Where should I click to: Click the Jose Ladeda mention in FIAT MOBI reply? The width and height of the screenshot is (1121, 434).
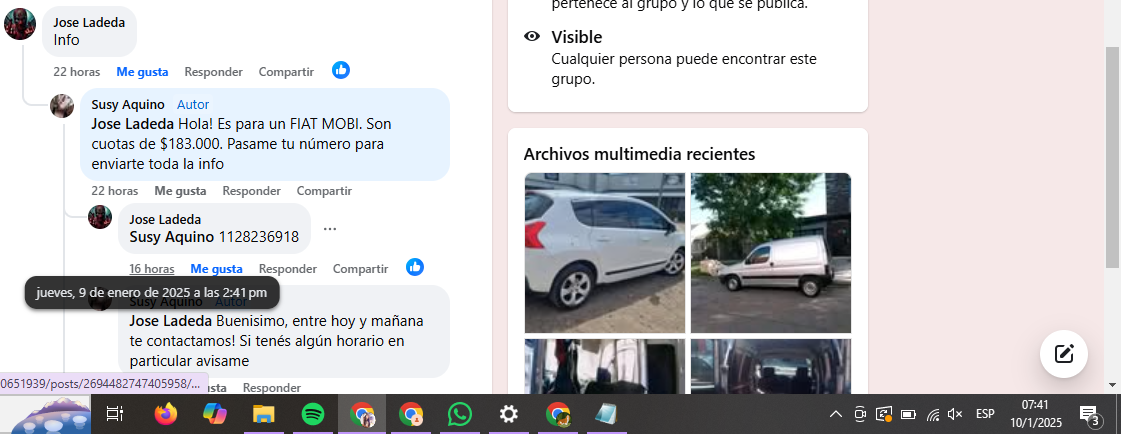(133, 124)
